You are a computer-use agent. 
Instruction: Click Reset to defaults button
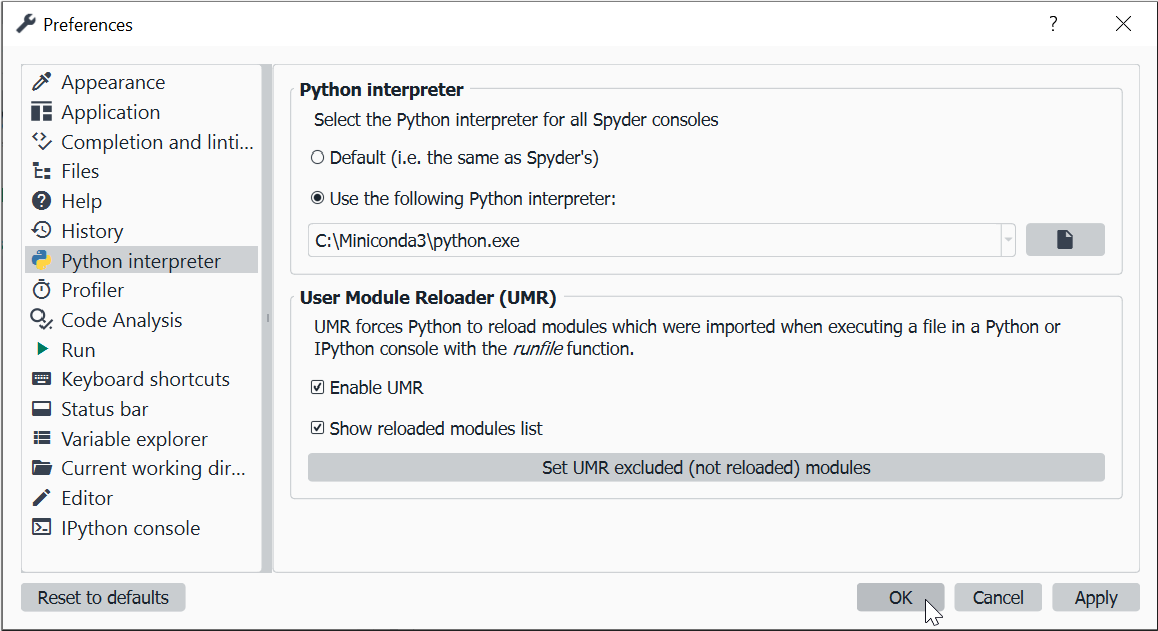[x=103, y=598]
